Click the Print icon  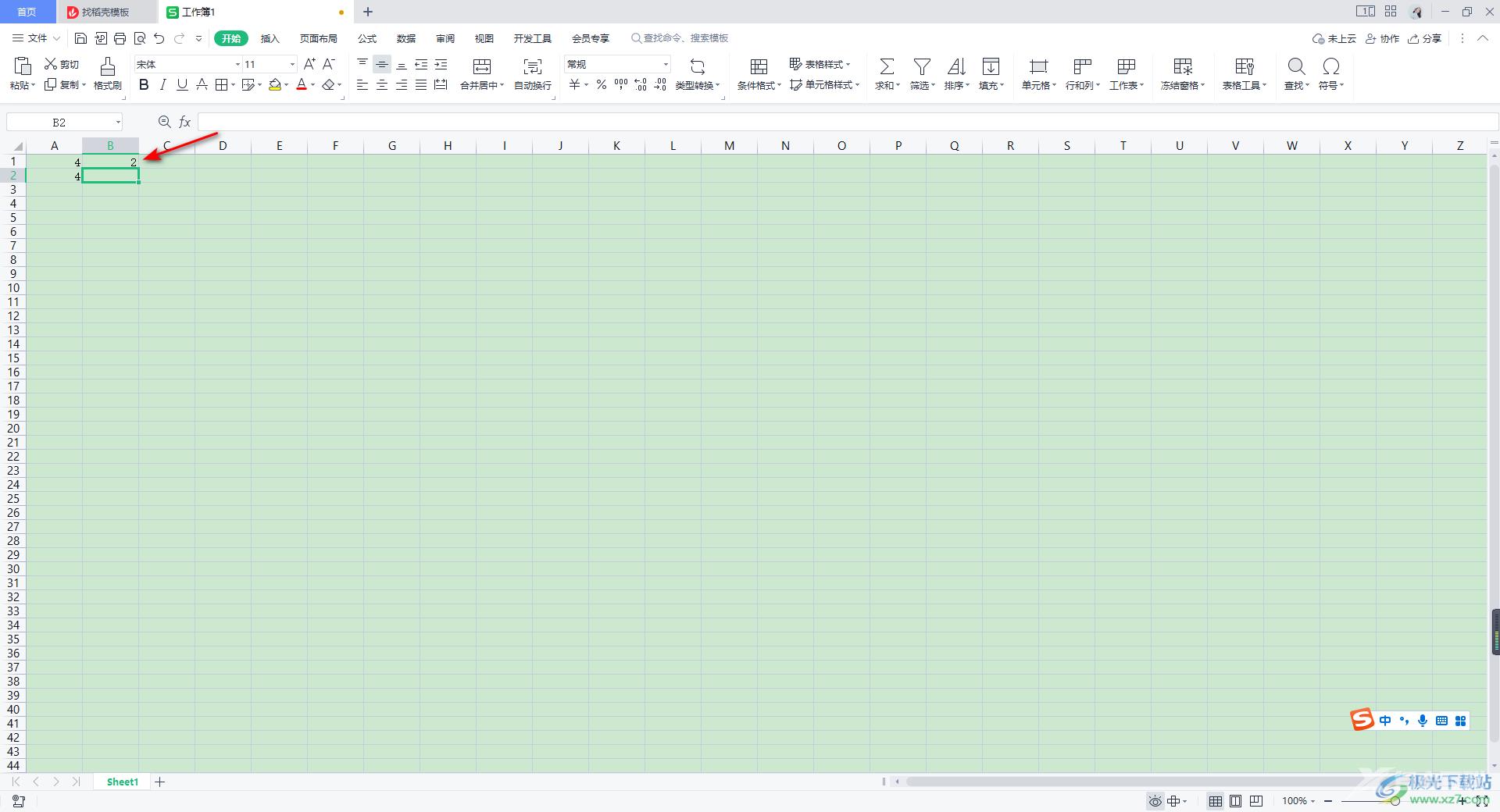point(120,38)
